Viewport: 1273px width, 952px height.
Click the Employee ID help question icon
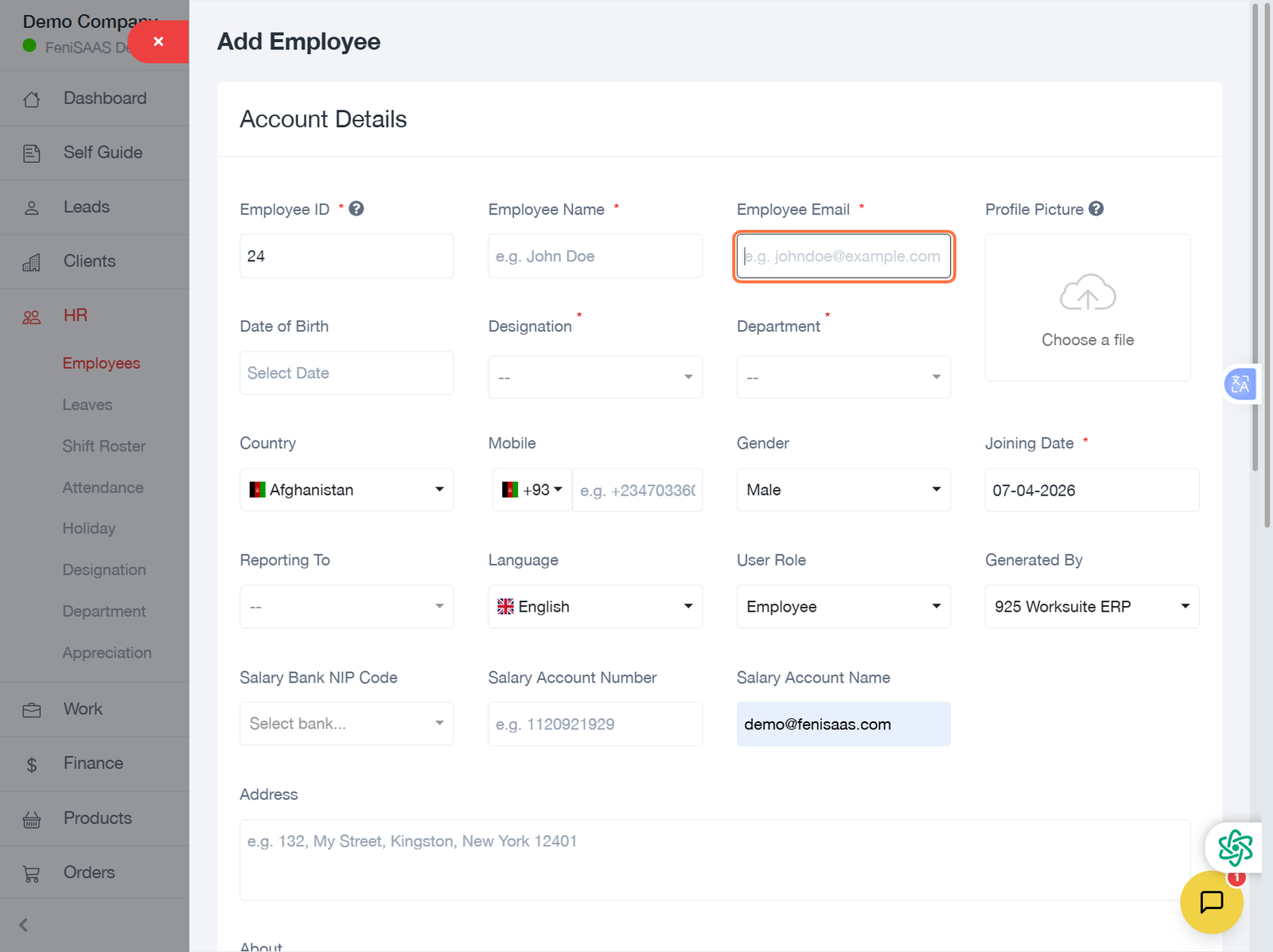[x=356, y=208]
